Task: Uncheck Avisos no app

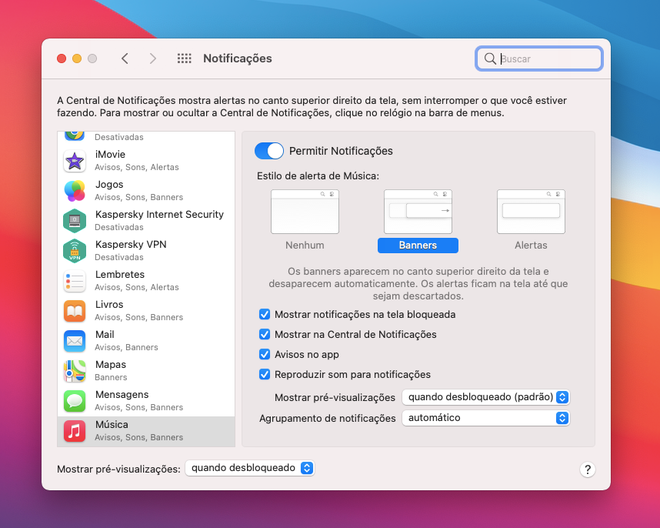Action: coord(264,354)
